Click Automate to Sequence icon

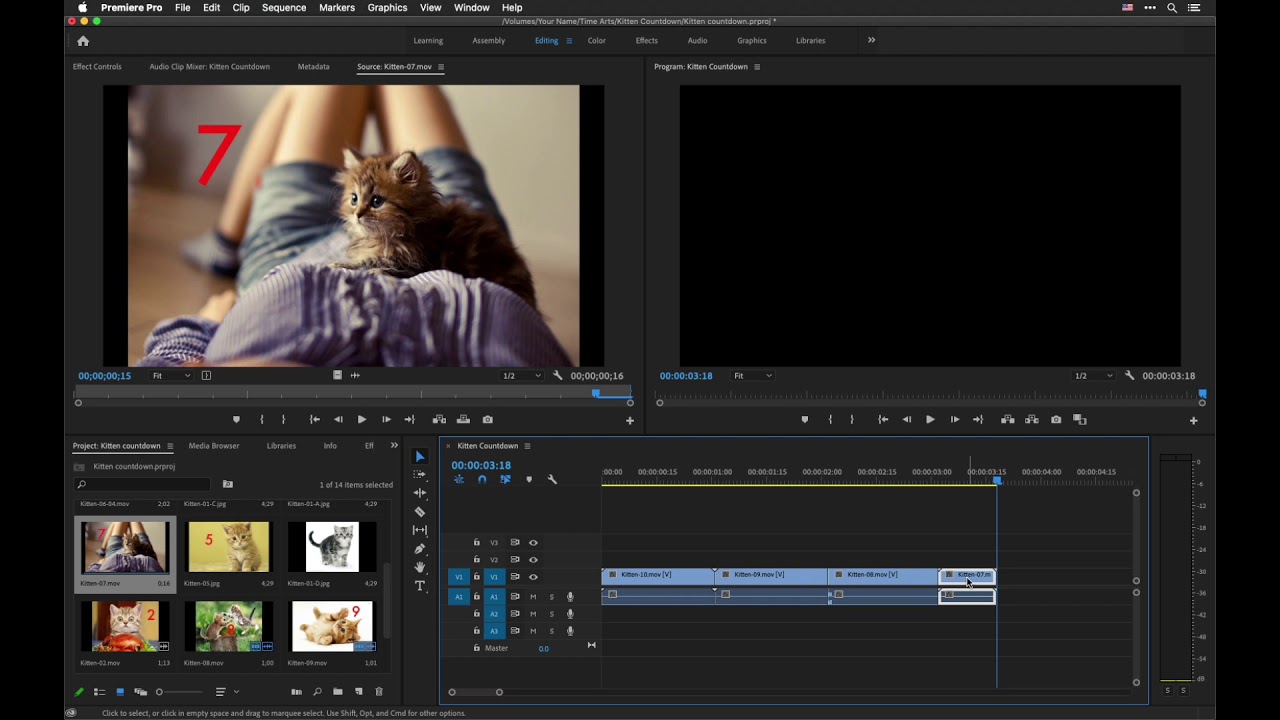coord(296,691)
